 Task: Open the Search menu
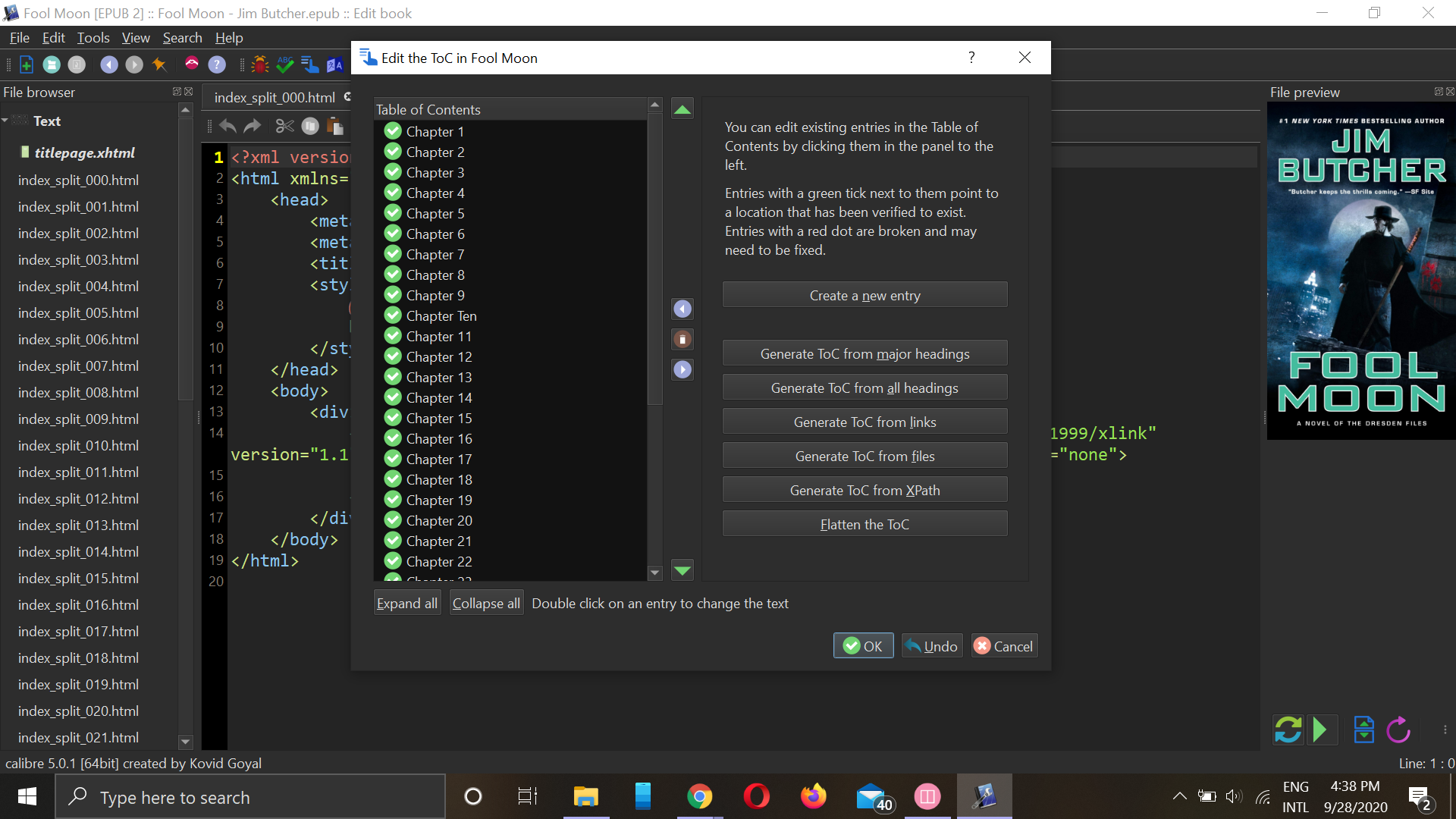[182, 38]
